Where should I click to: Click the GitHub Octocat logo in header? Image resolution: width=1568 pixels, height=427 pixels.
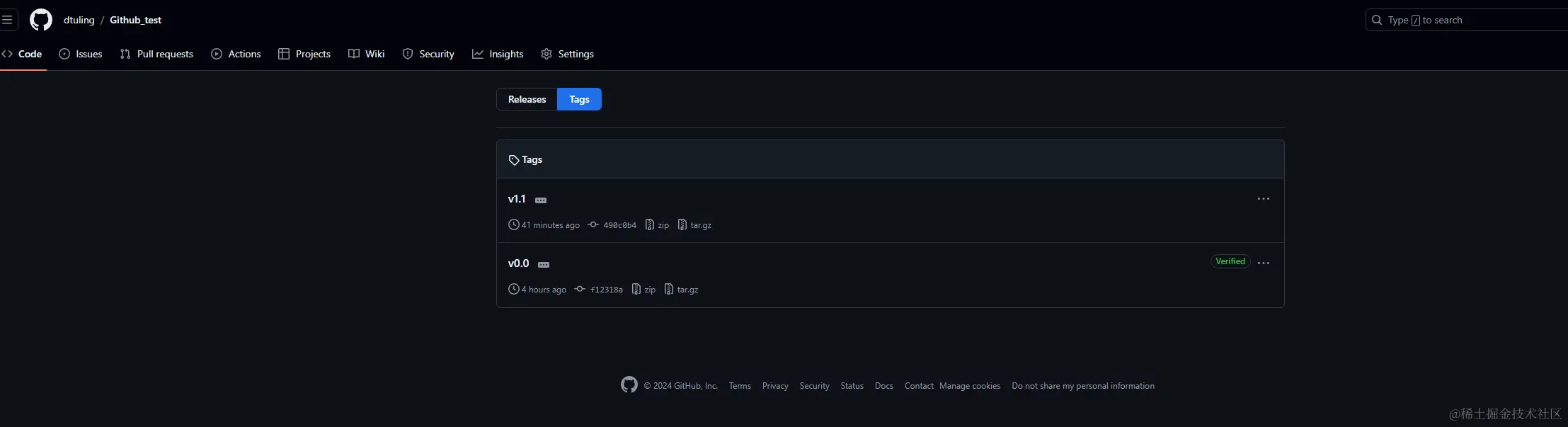(41, 20)
